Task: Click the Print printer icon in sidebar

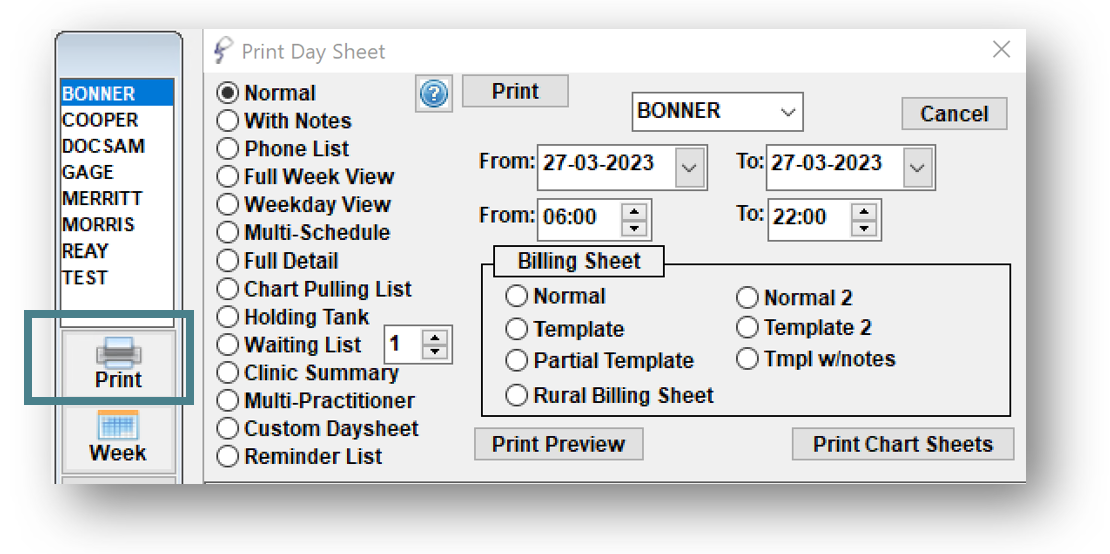Action: click(118, 366)
